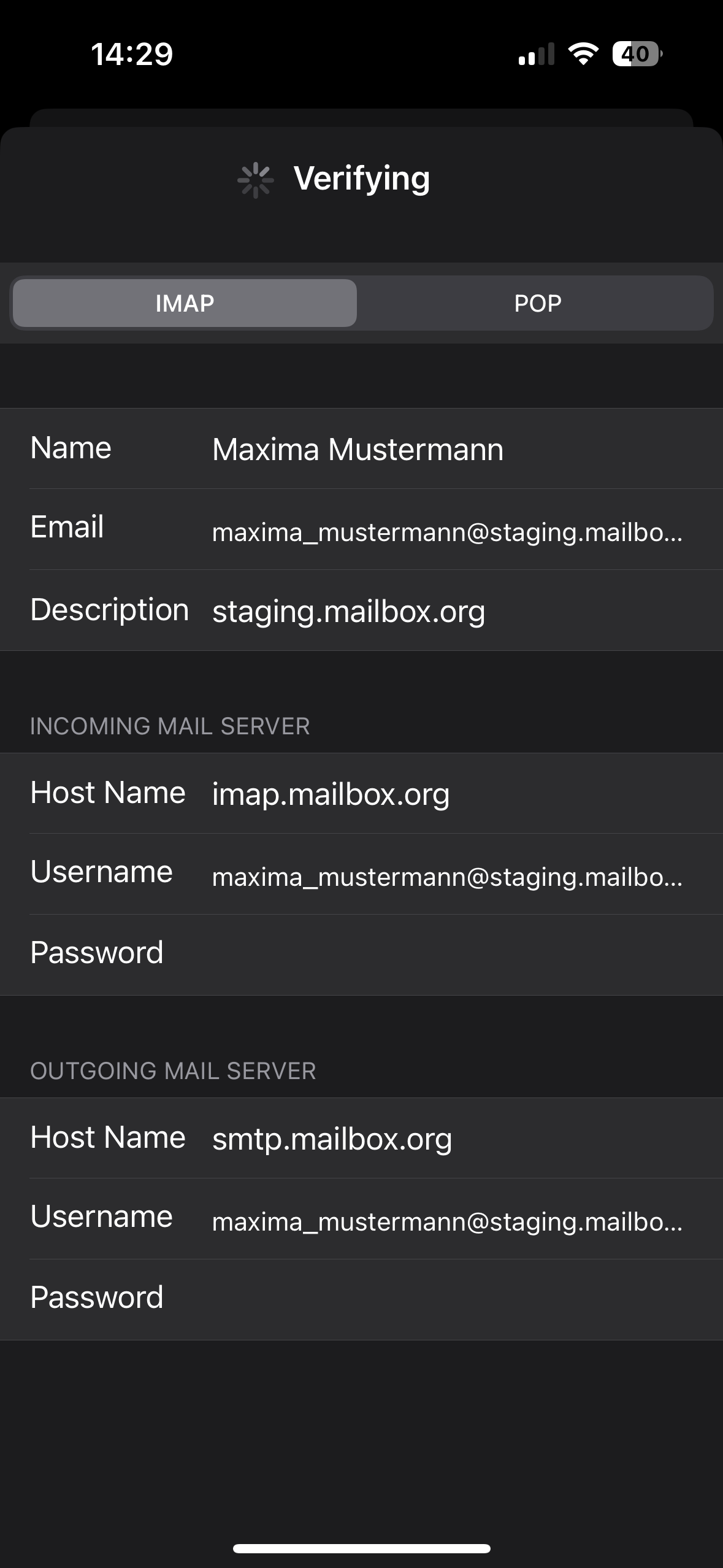
Task: Tap the outgoing server Password field
Action: (361, 1300)
